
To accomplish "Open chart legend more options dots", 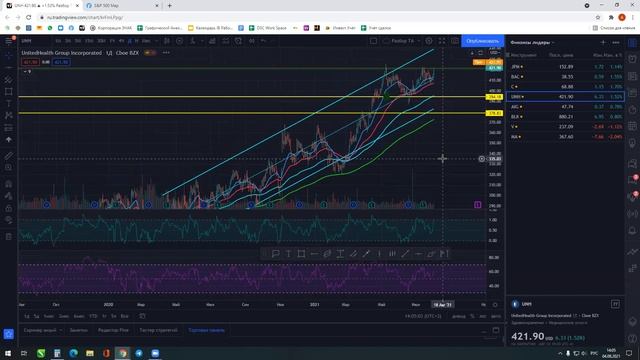I will pos(166,53).
